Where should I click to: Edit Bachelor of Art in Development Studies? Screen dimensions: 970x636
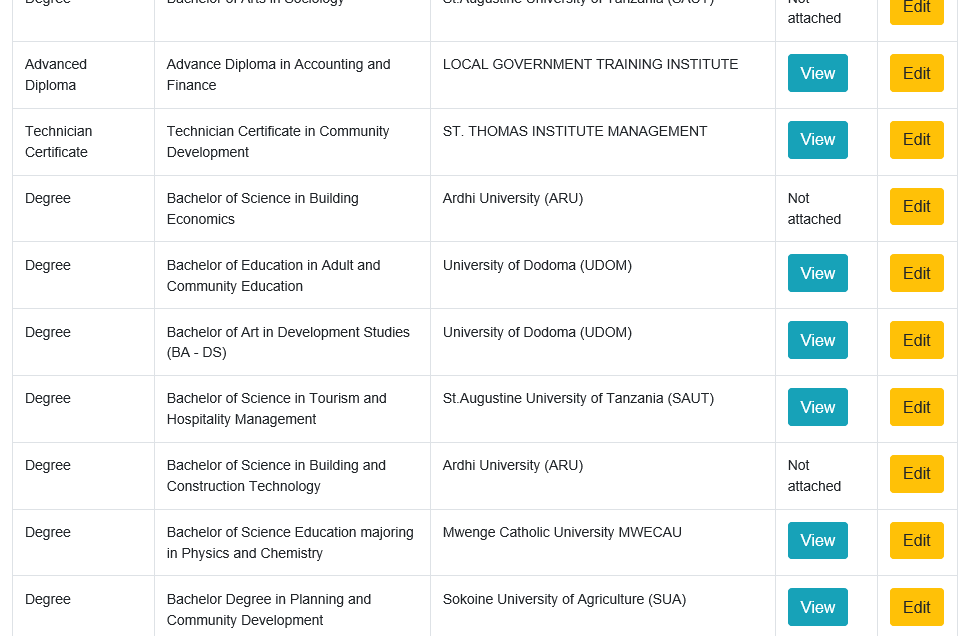916,340
